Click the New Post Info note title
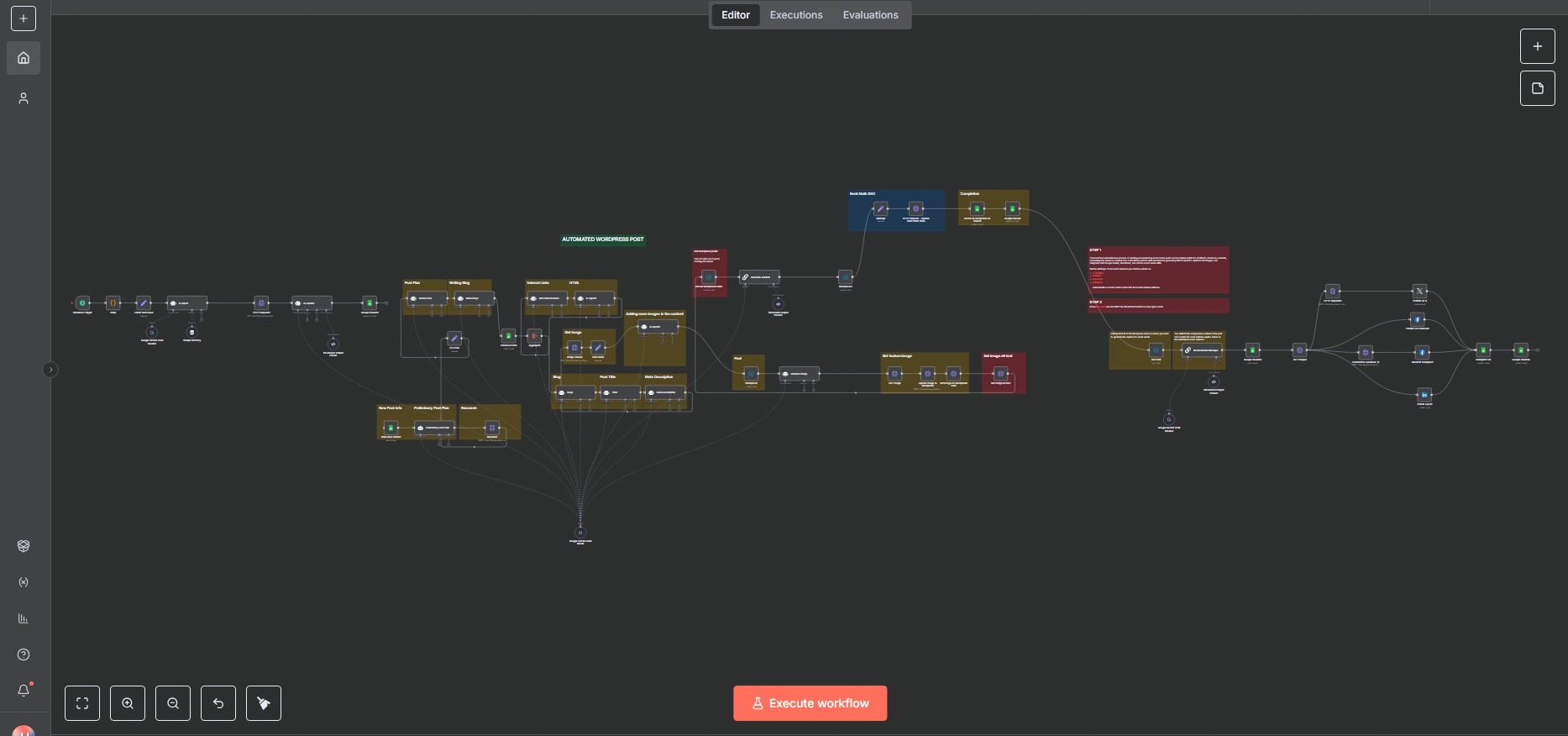 point(391,408)
